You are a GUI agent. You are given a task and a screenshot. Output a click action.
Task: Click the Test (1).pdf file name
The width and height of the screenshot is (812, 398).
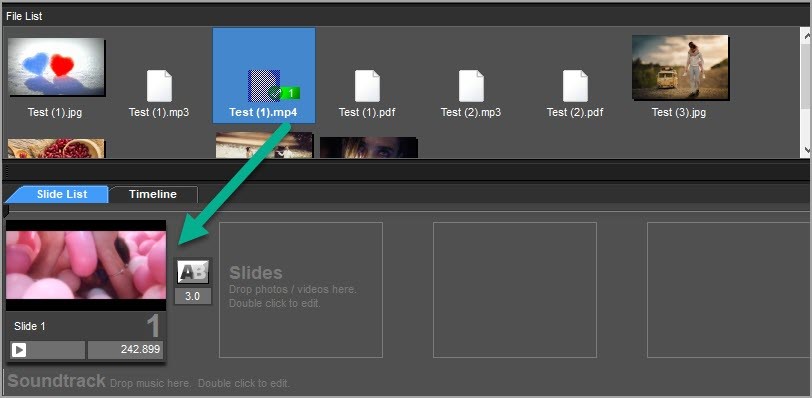[x=367, y=112]
